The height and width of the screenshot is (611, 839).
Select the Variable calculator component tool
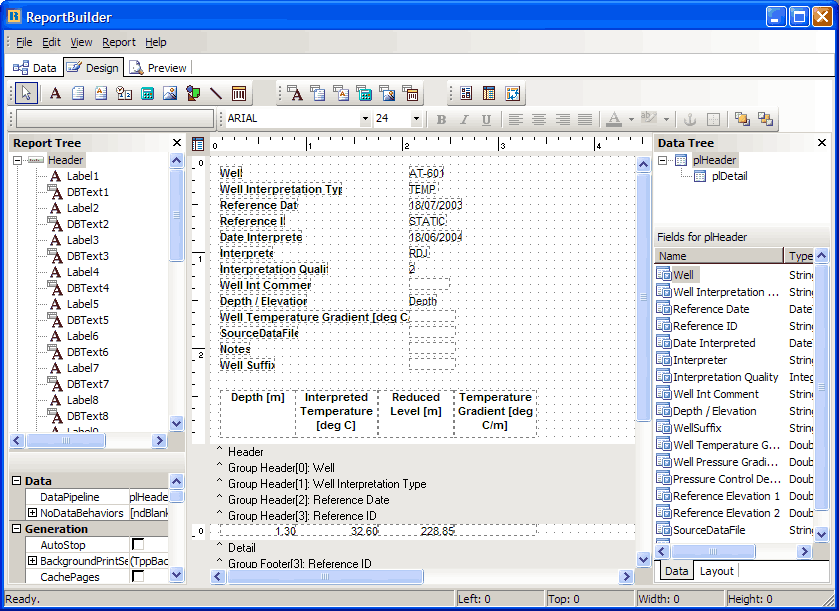[x=147, y=93]
